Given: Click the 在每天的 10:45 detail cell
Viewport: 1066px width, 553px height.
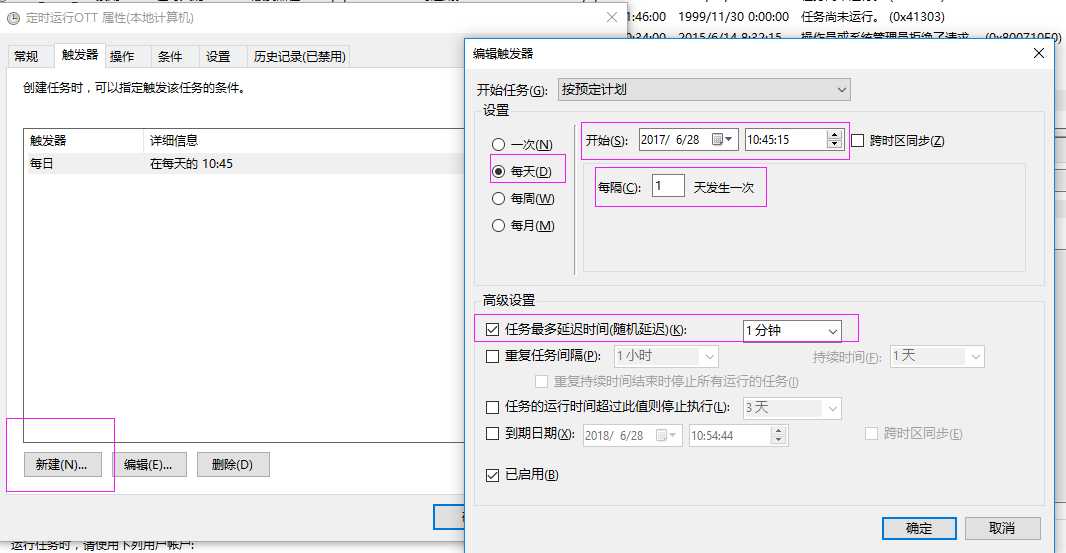Looking at the screenshot, I should point(191,164).
